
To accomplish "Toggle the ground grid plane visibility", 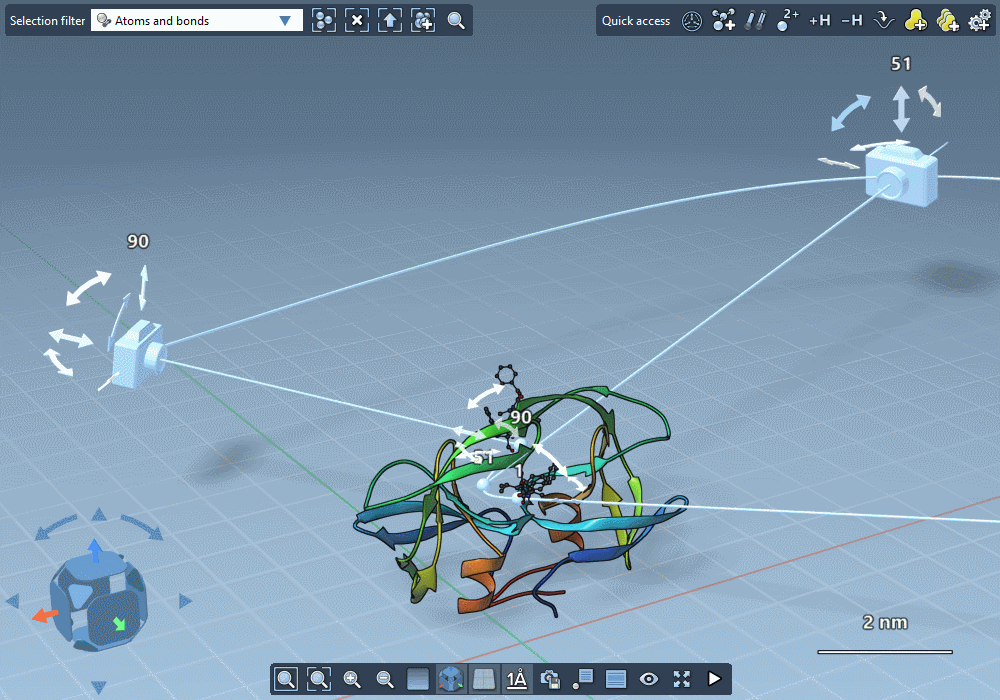I will click(x=484, y=679).
